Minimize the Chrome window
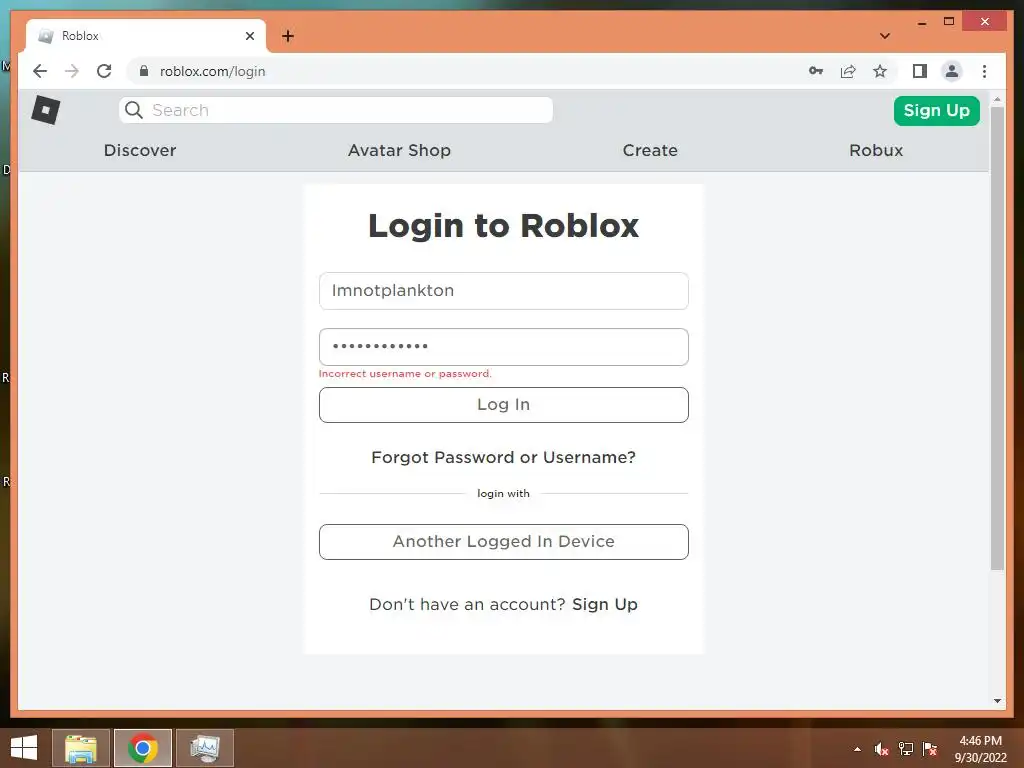This screenshot has width=1024, height=768. (x=922, y=22)
